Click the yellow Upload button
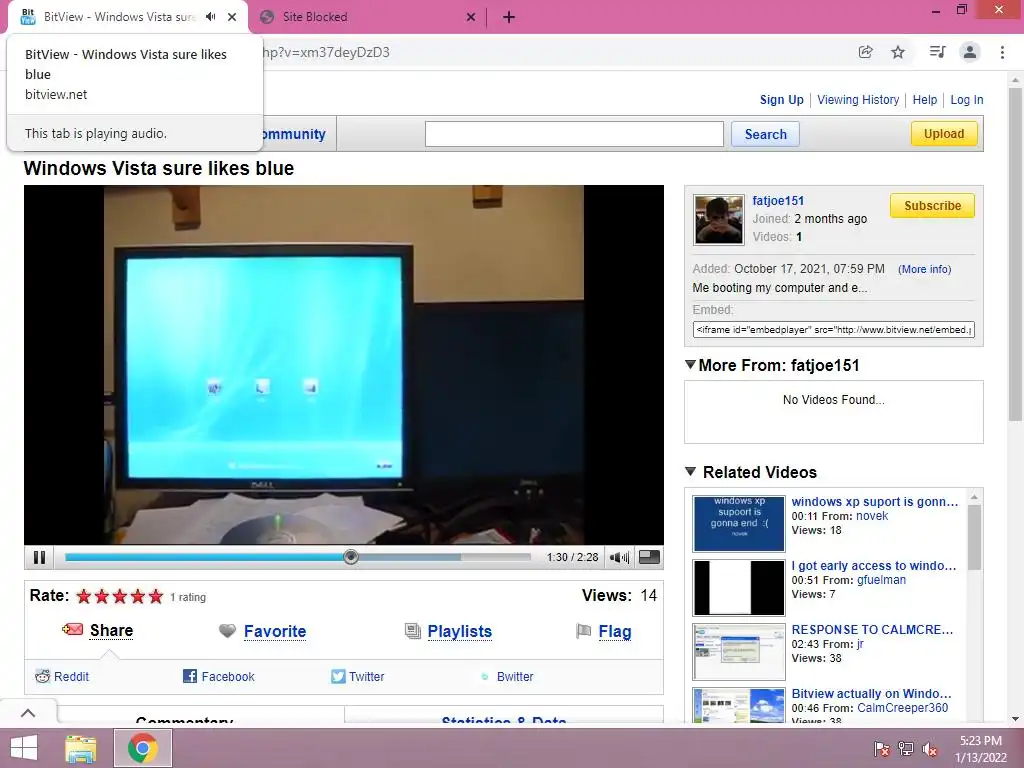Image resolution: width=1024 pixels, height=768 pixels. pos(944,133)
